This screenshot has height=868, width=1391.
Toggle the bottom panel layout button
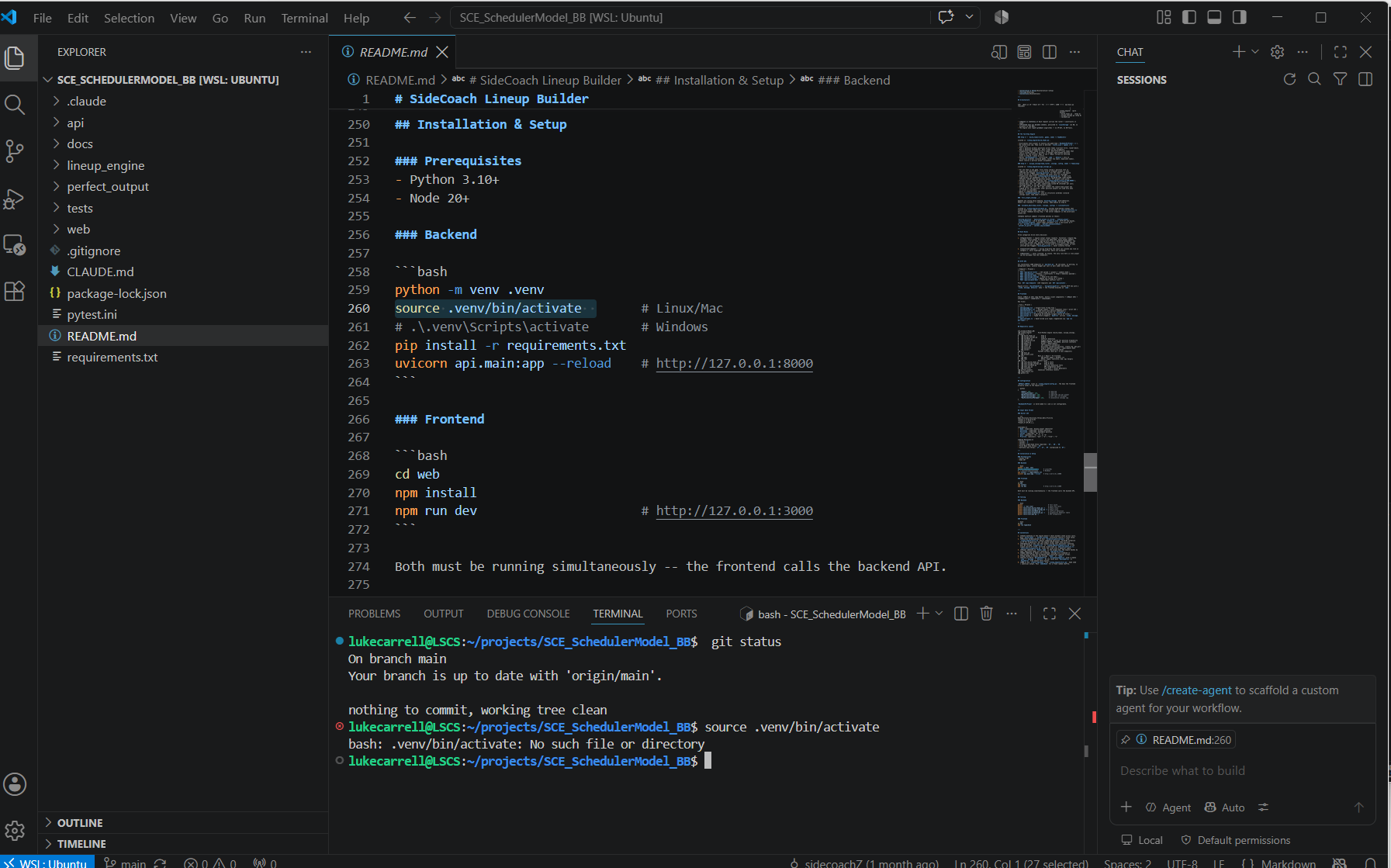click(1215, 17)
